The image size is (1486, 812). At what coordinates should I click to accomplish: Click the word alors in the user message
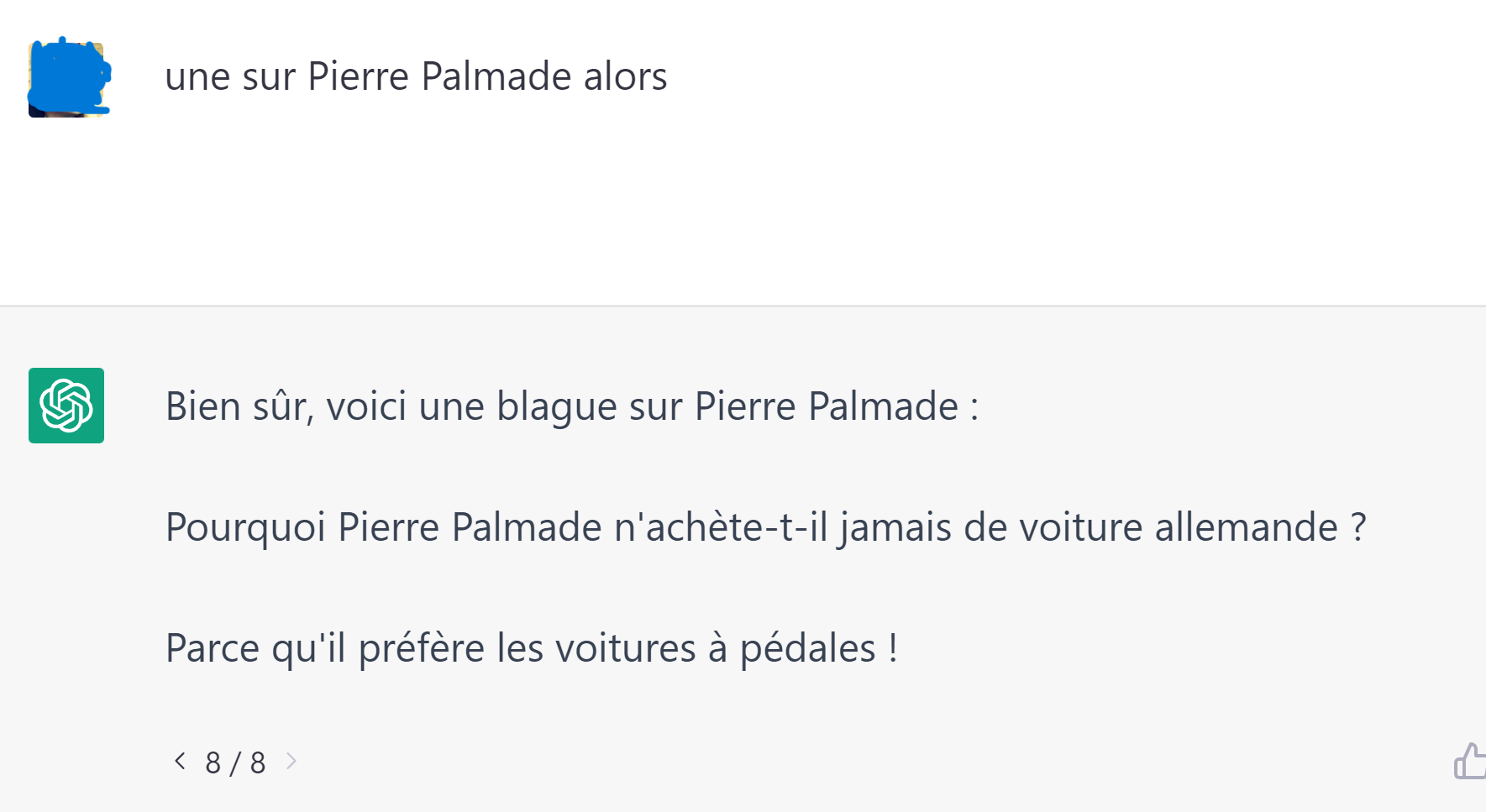(x=626, y=76)
